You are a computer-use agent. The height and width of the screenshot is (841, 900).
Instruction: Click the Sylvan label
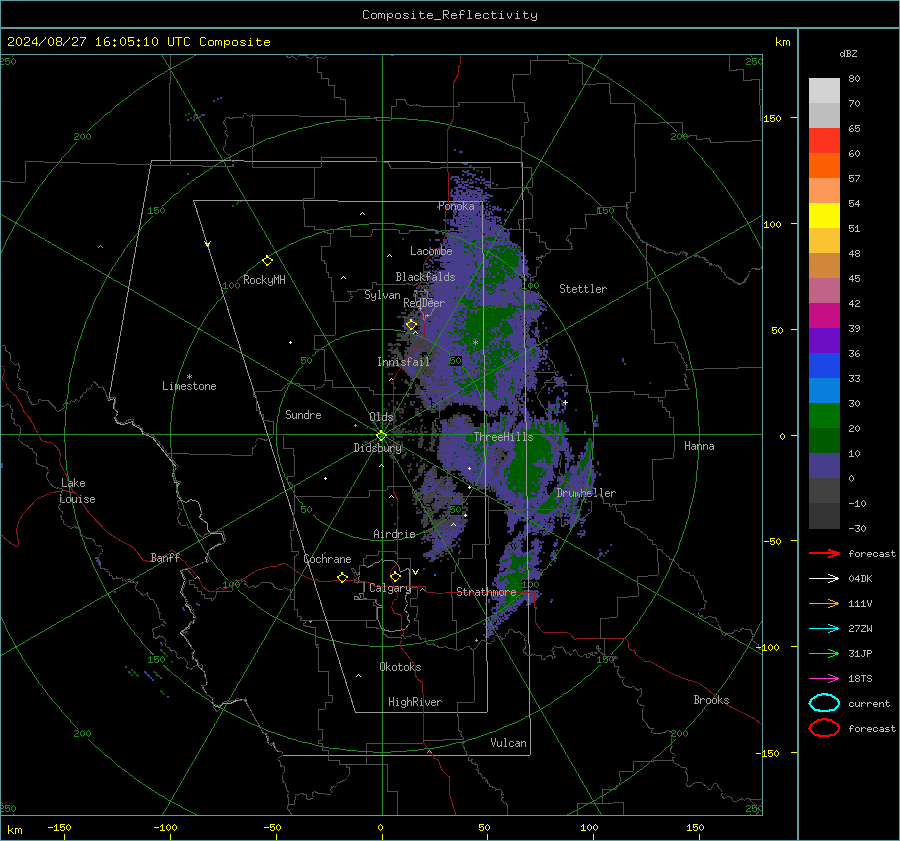pos(382,295)
